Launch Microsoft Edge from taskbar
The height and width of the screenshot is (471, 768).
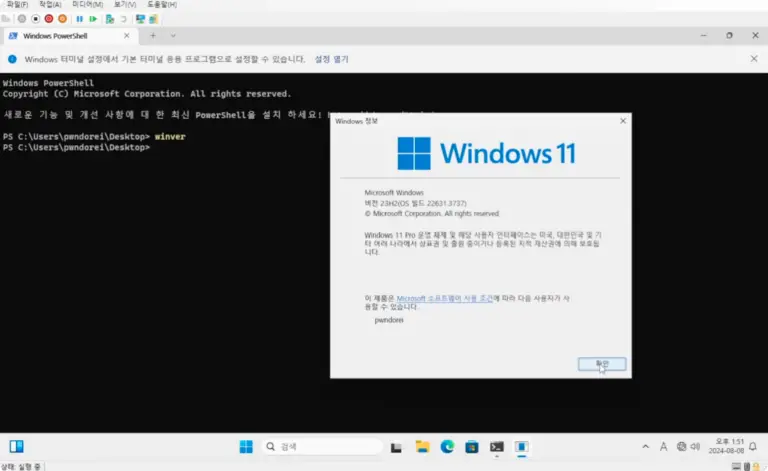(x=447, y=447)
